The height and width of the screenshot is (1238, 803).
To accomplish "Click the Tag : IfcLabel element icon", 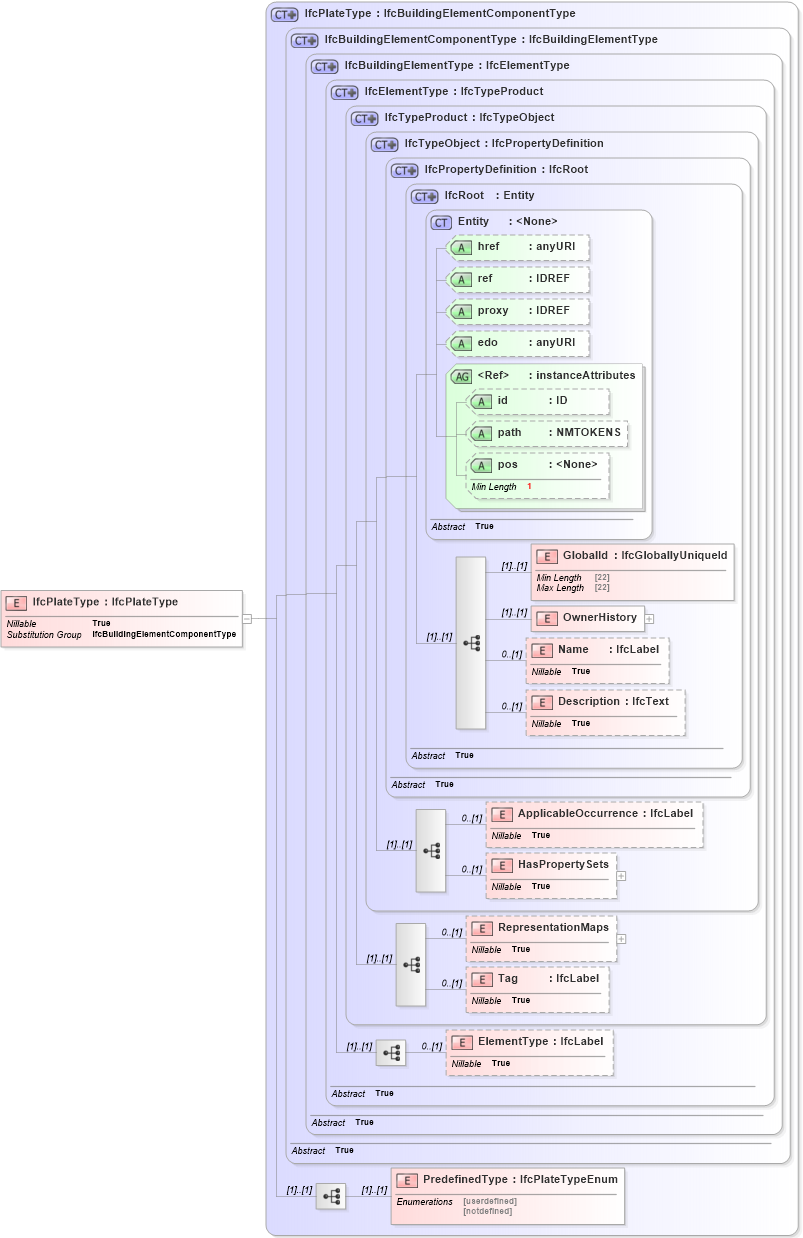I will tap(480, 978).
